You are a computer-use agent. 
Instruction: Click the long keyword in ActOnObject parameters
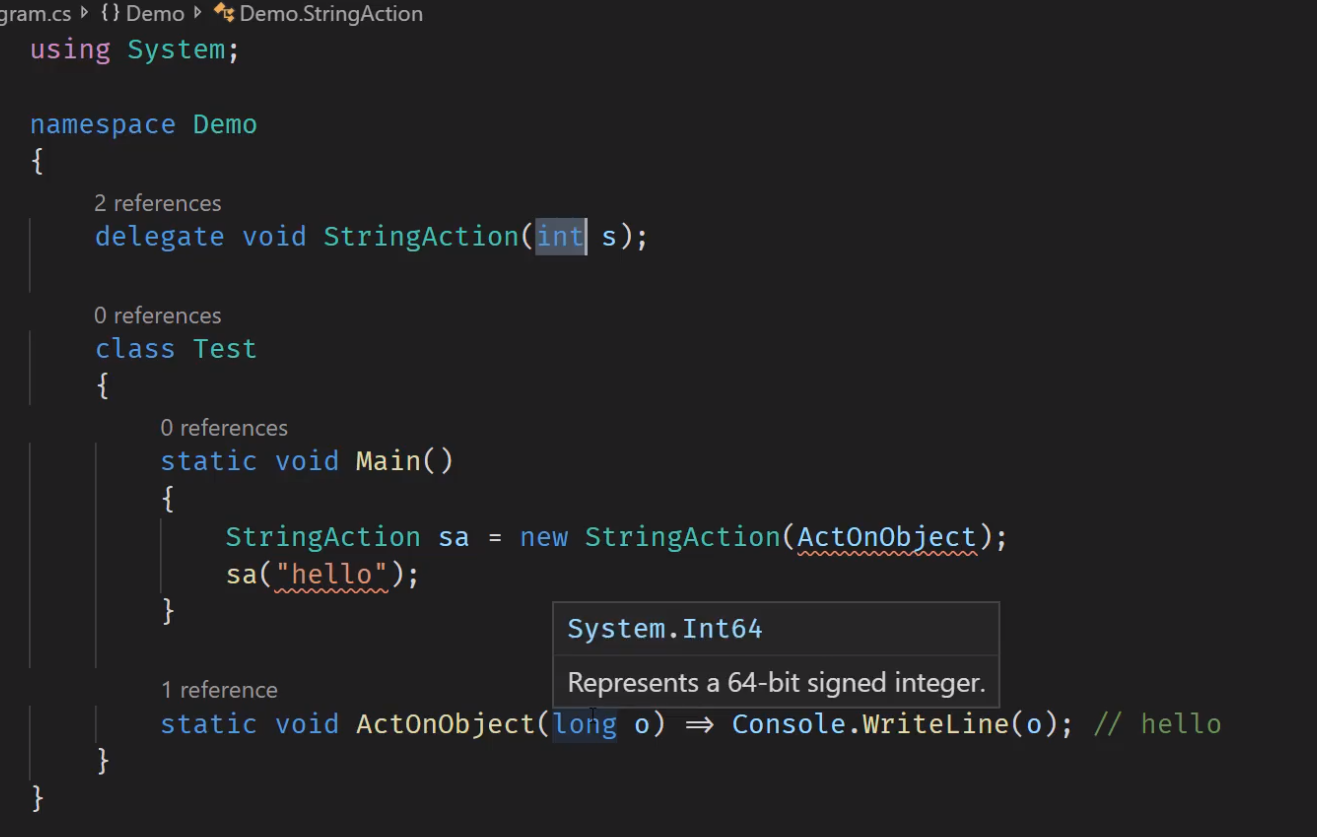point(585,724)
